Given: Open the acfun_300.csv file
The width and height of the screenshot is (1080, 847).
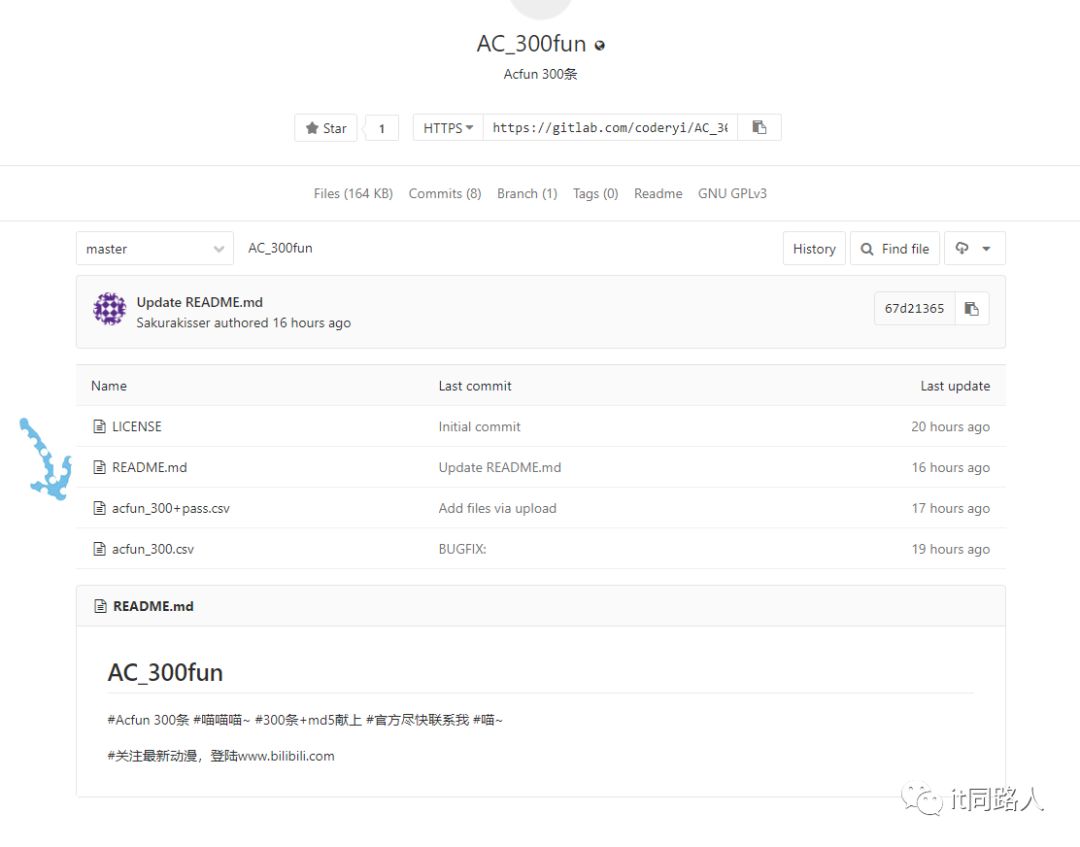Looking at the screenshot, I should [x=153, y=549].
